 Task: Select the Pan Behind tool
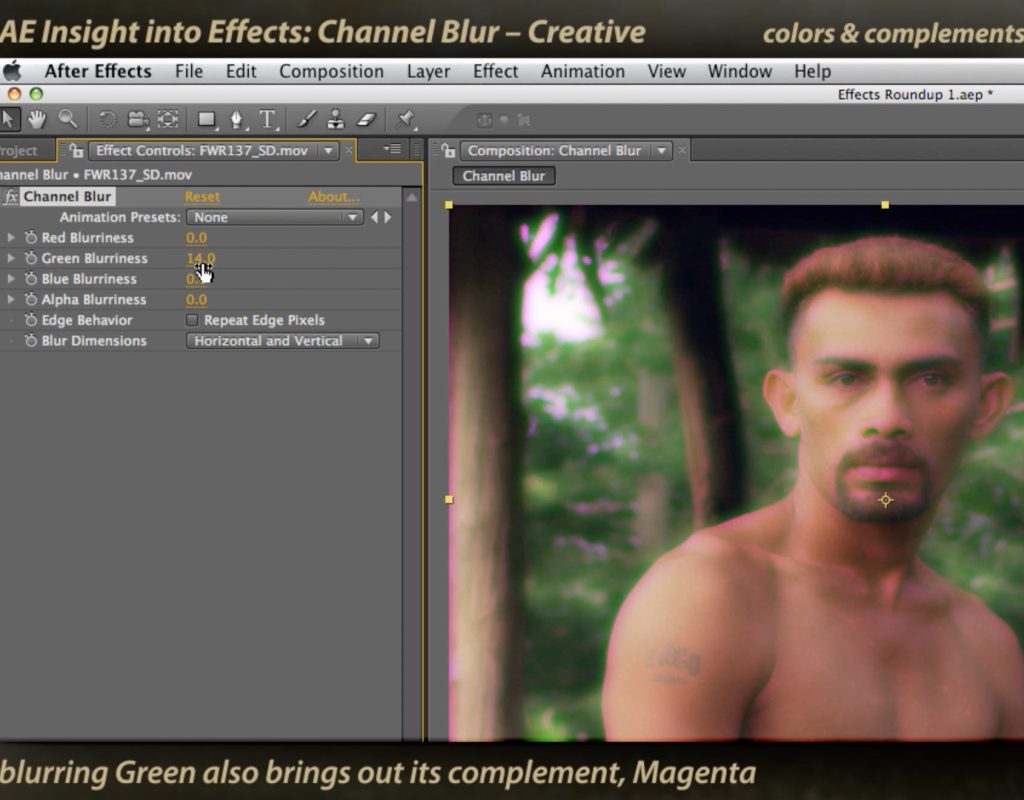pyautogui.click(x=168, y=120)
